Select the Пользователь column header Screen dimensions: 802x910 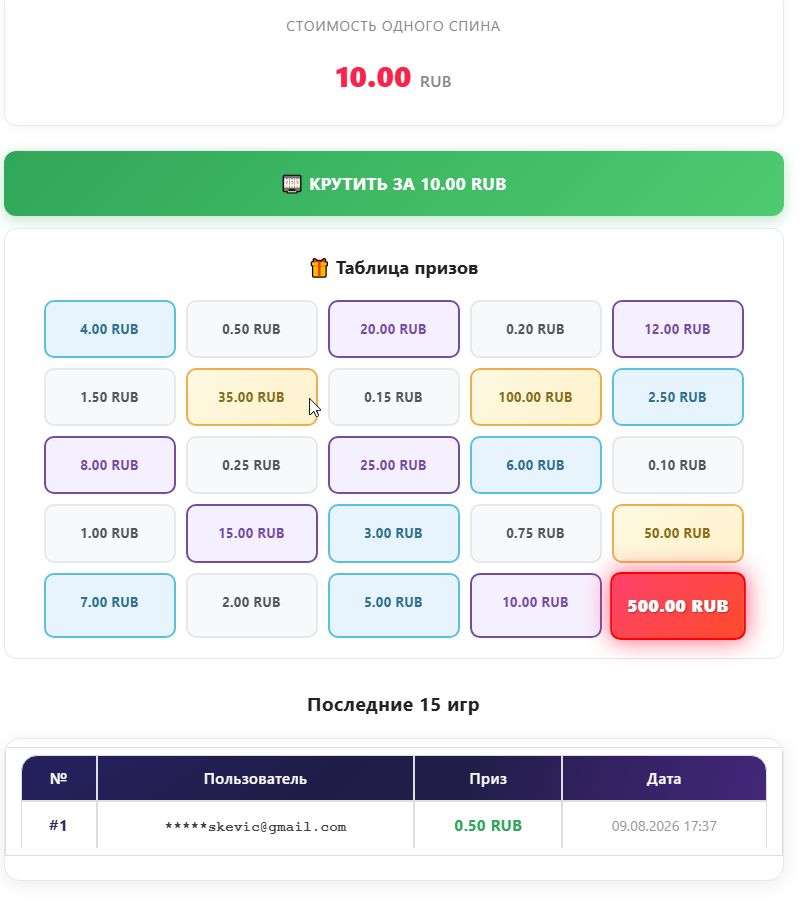pyautogui.click(x=255, y=778)
